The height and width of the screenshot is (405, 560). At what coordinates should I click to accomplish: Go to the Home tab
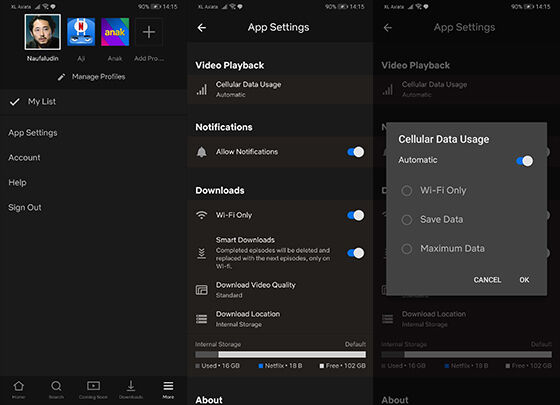pos(19,389)
